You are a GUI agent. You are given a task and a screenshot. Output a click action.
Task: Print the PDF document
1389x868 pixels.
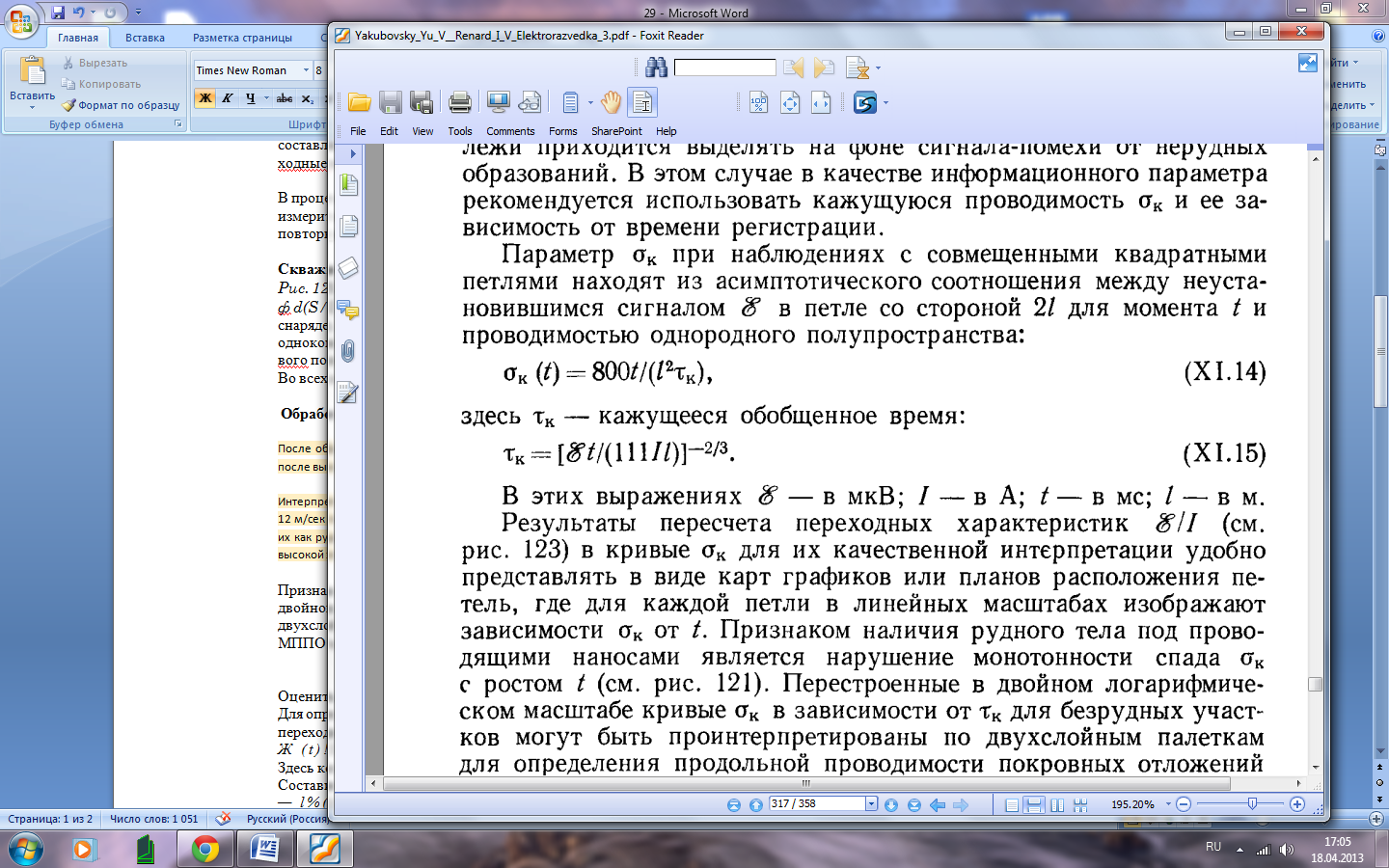(460, 102)
